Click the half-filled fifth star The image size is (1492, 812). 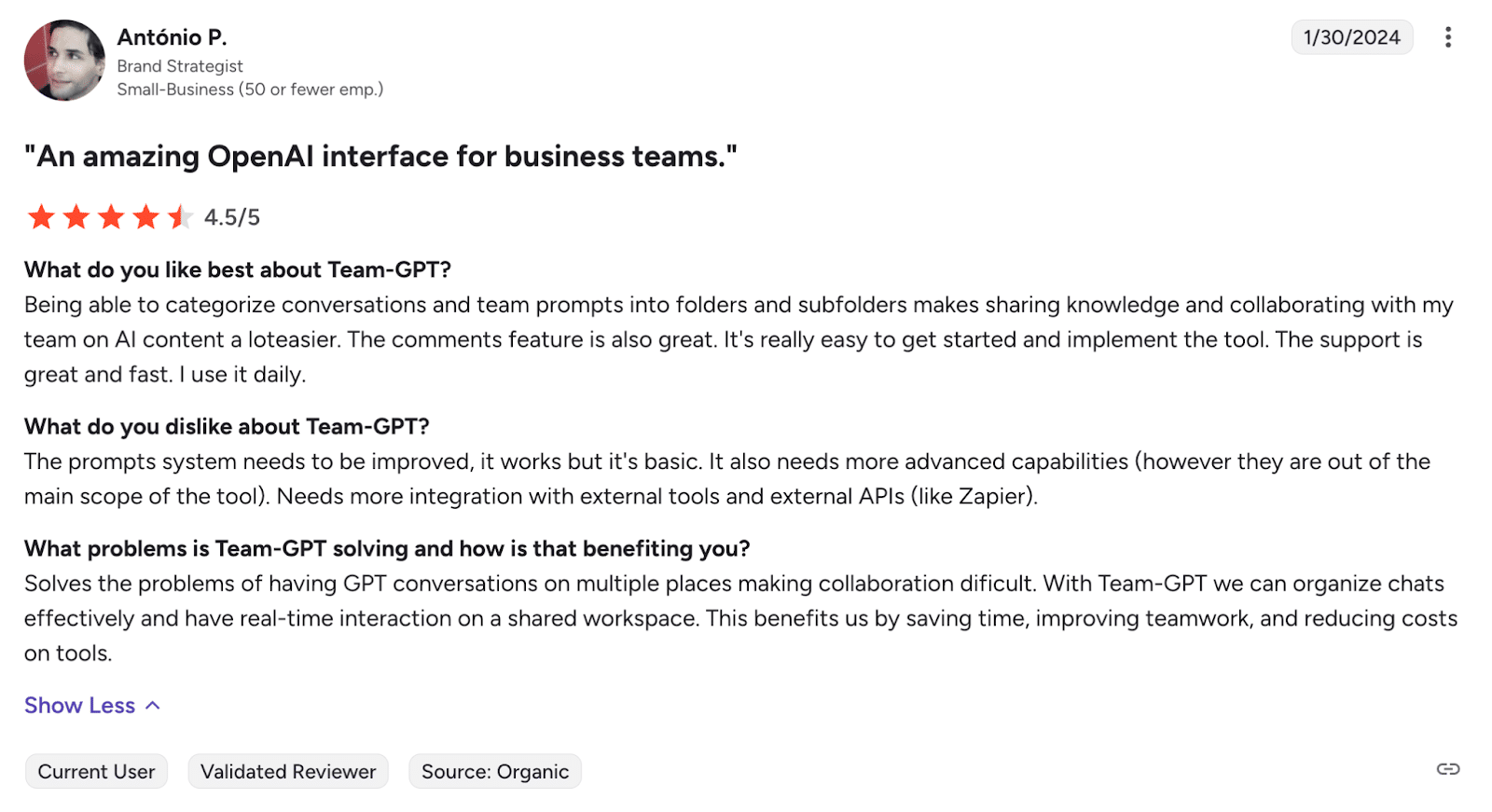[180, 217]
